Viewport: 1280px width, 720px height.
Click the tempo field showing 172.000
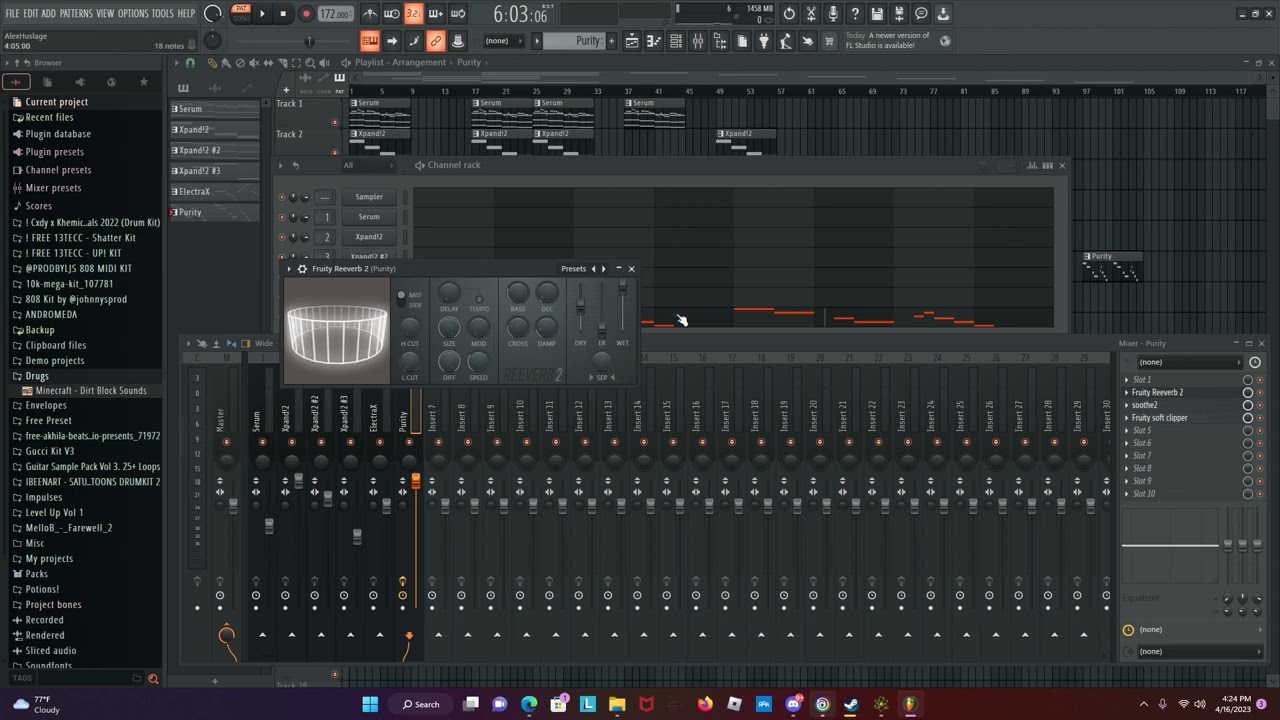click(x=336, y=14)
